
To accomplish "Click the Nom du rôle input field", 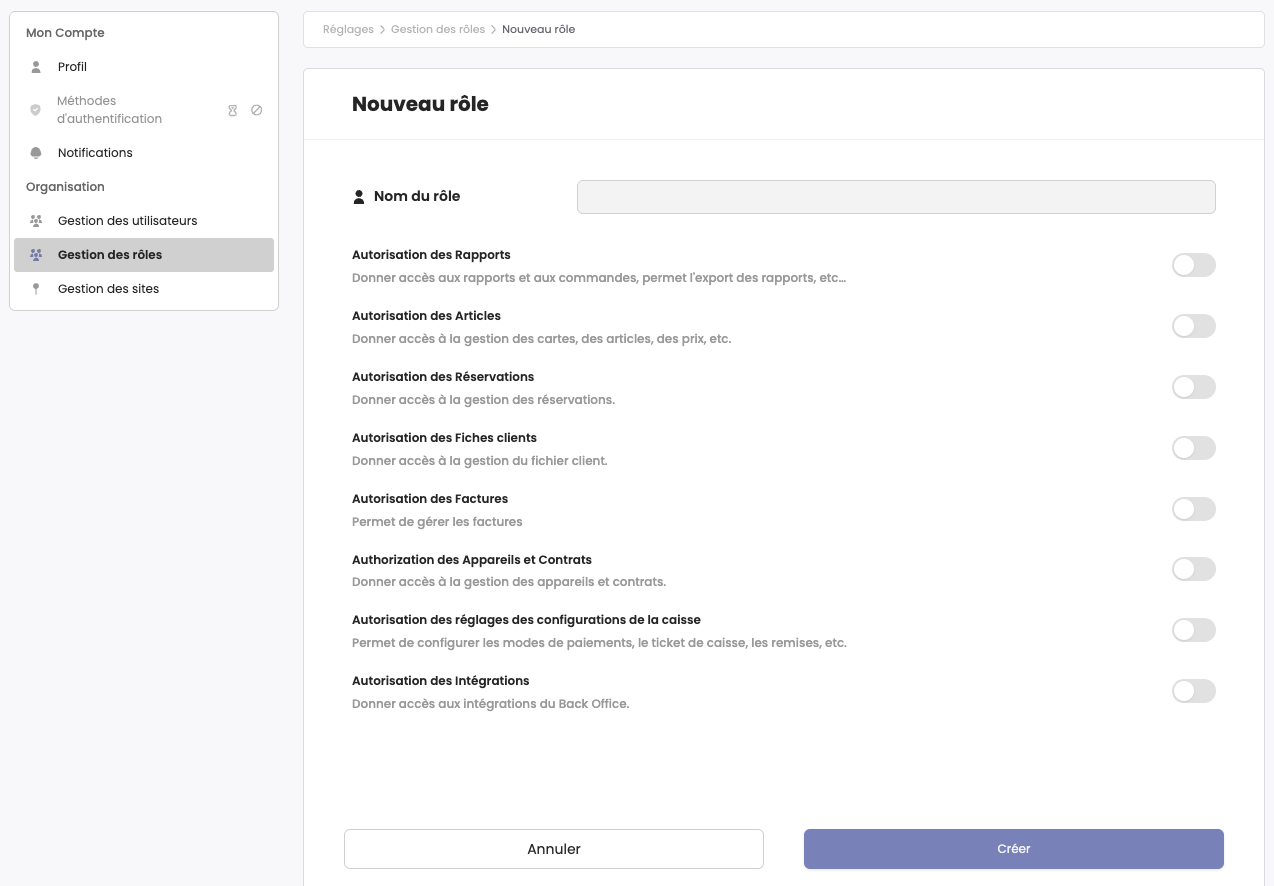I will click(896, 196).
